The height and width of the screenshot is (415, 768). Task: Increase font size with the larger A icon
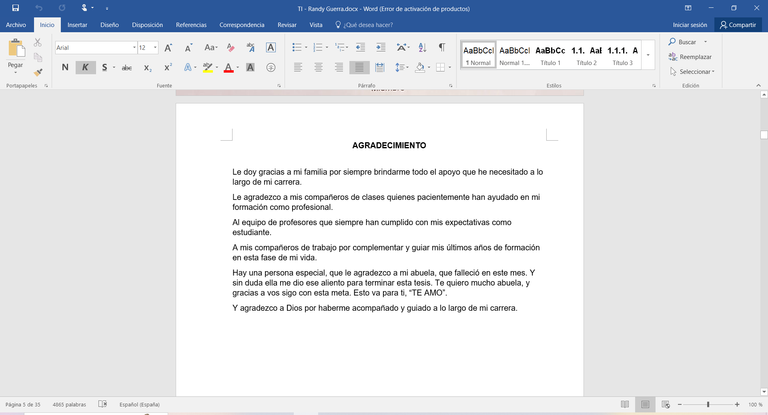point(168,48)
